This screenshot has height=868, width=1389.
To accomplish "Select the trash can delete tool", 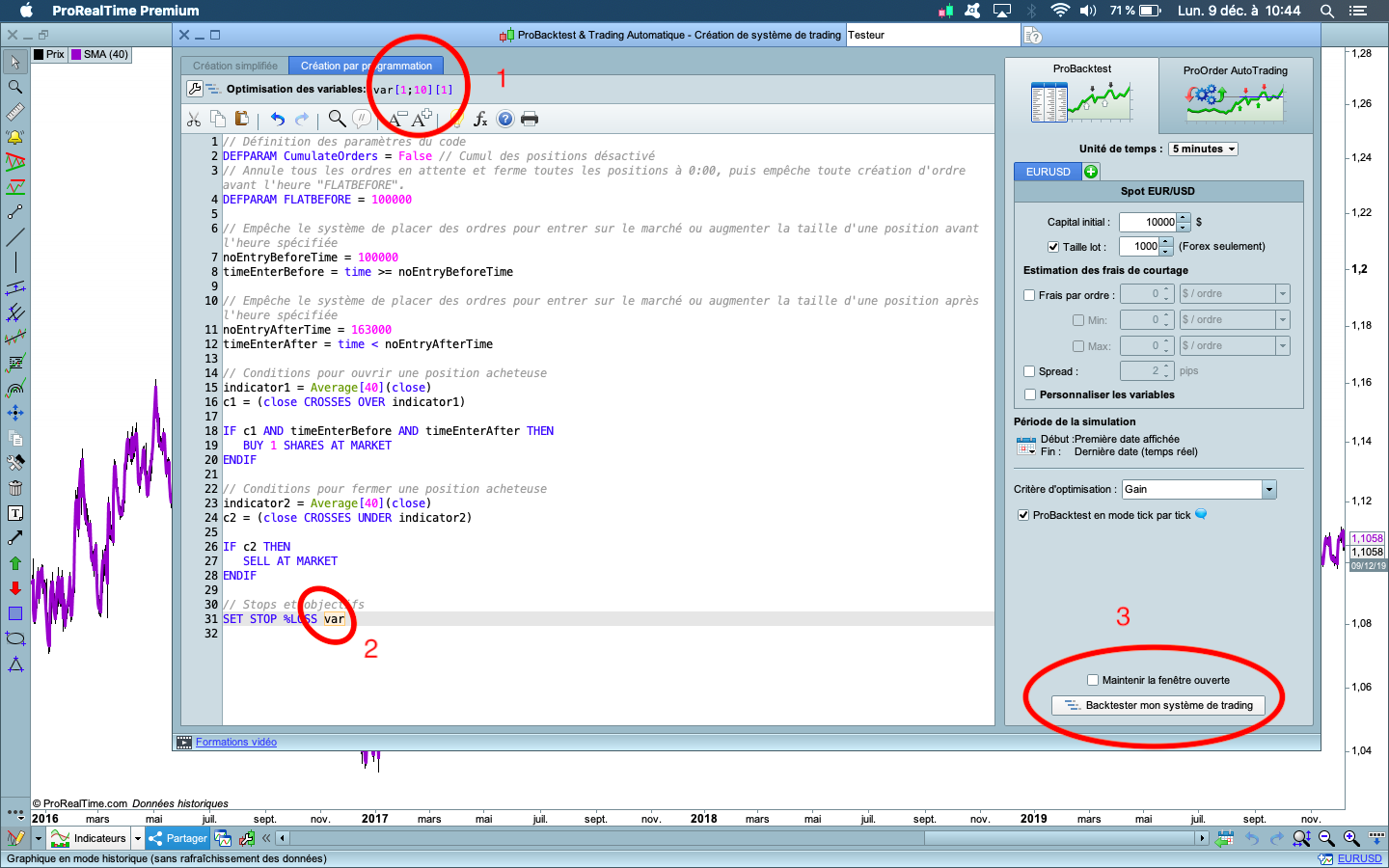I will pos(15,488).
